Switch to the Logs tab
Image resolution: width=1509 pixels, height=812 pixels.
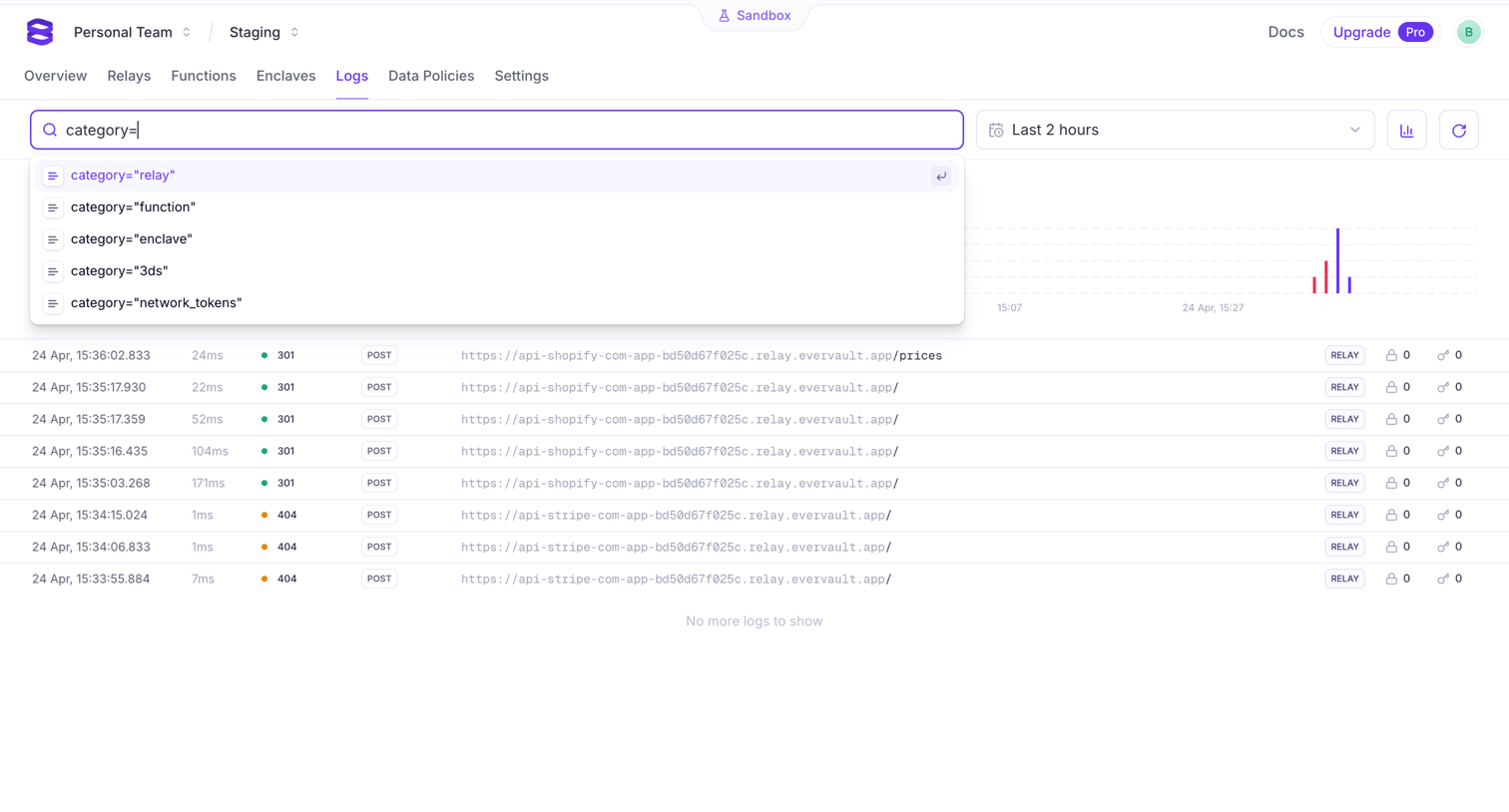point(351,76)
